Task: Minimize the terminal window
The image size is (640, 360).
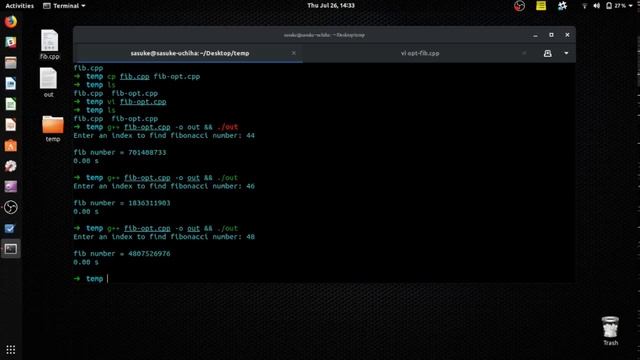Action: (535, 35)
